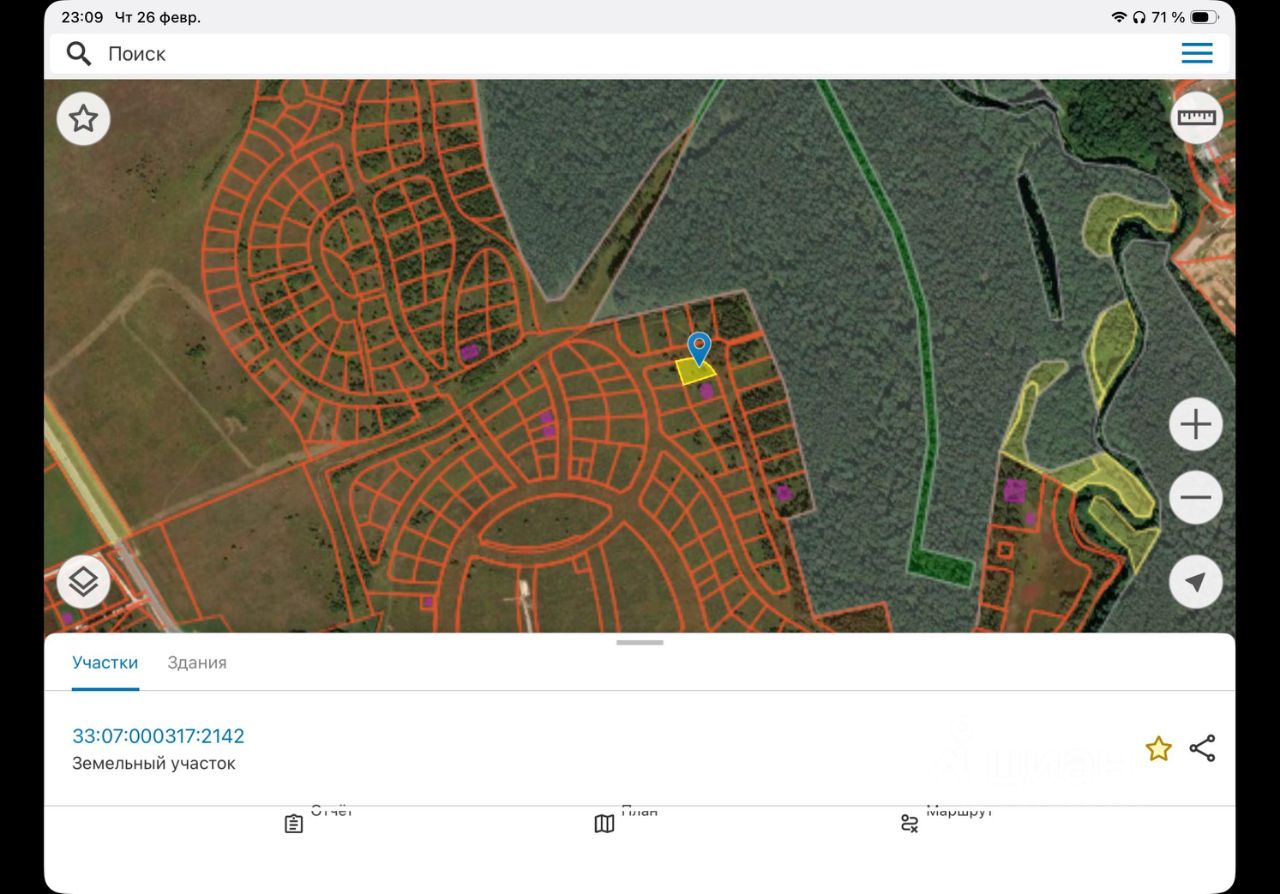Activate the ruler measurement tool
Screen dimensions: 1280x894
[x=1197, y=117]
